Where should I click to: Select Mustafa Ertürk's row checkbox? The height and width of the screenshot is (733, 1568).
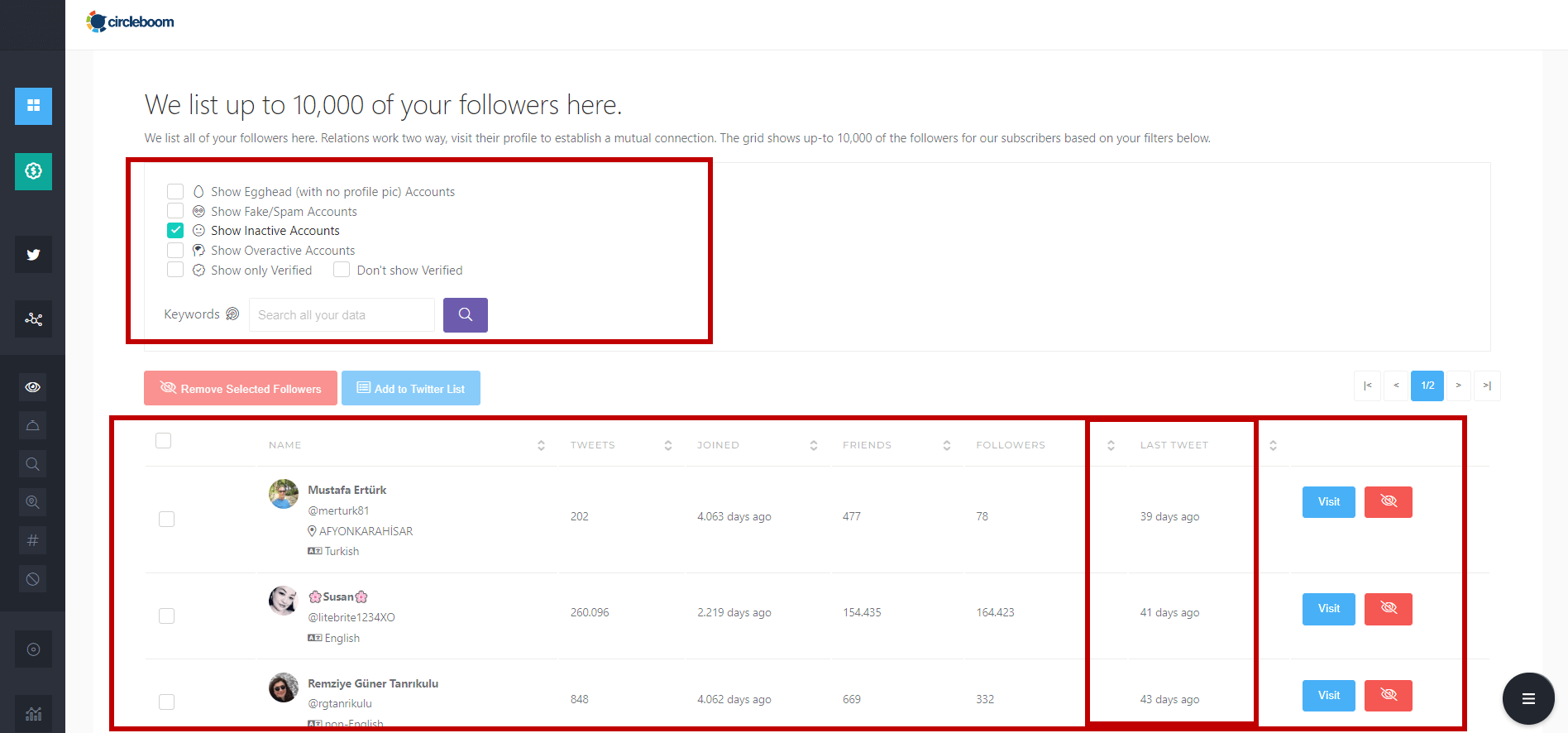coord(167,519)
